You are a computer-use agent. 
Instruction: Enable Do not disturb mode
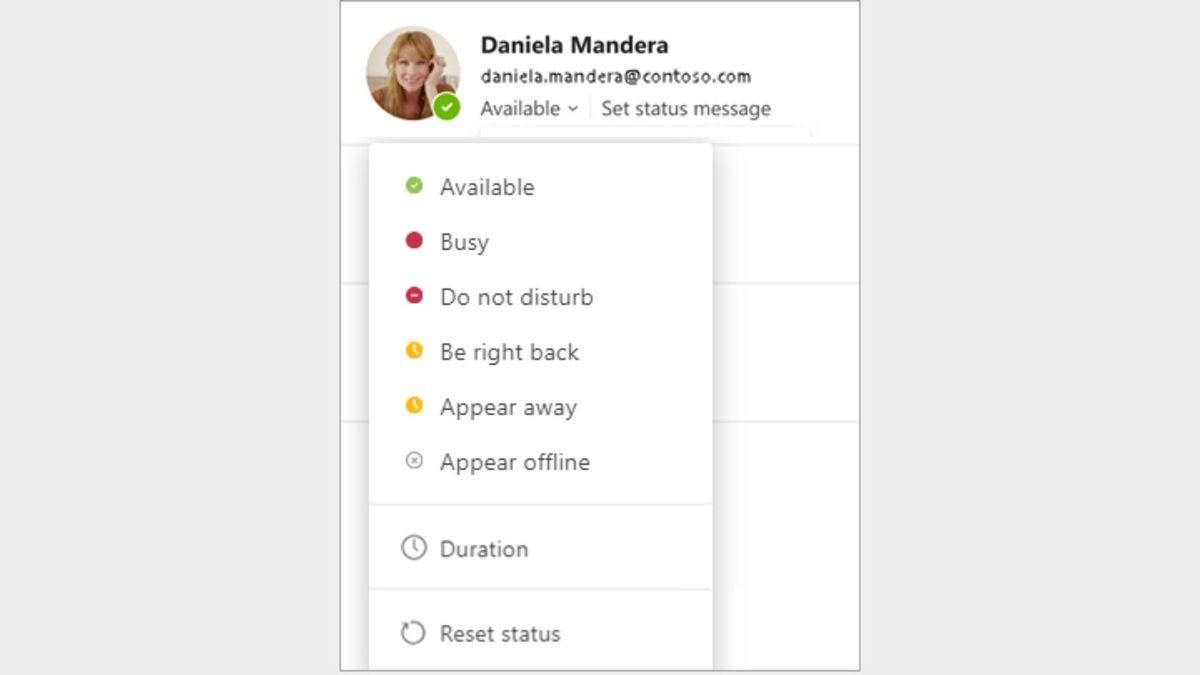click(x=516, y=297)
